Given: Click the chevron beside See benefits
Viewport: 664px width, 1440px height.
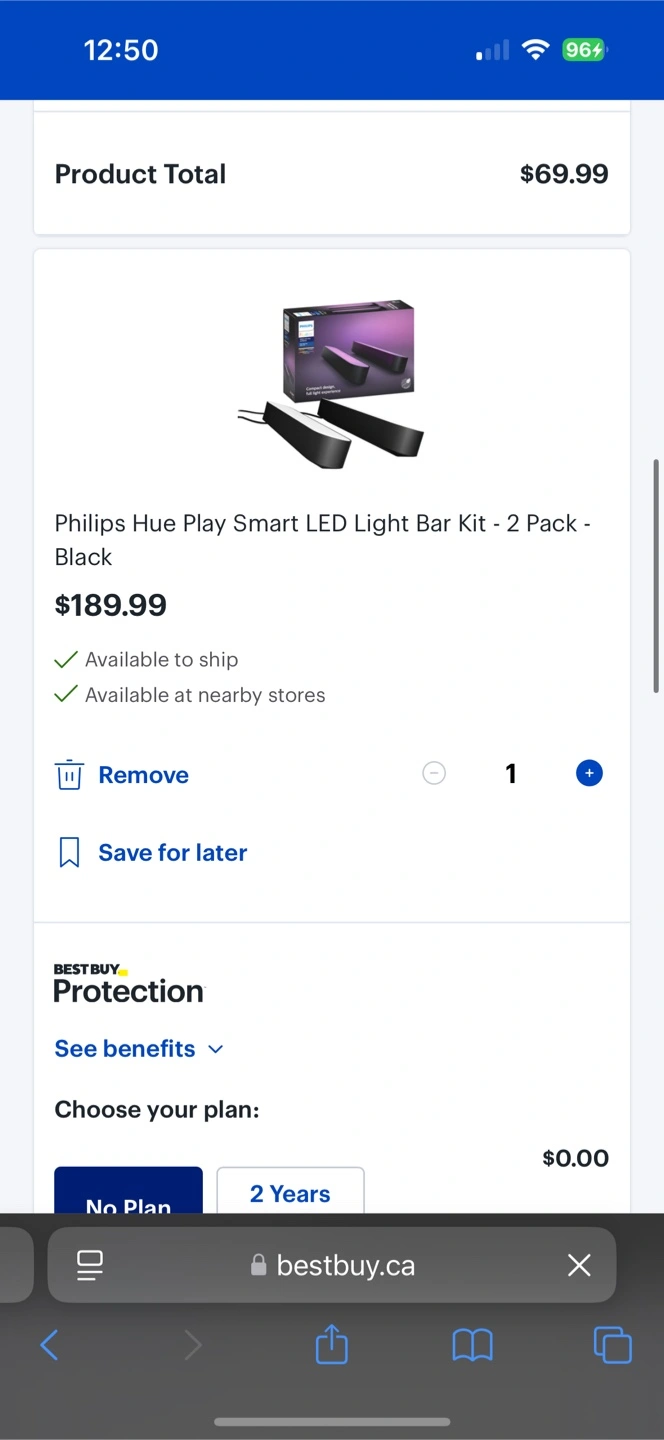Looking at the screenshot, I should (215, 1049).
